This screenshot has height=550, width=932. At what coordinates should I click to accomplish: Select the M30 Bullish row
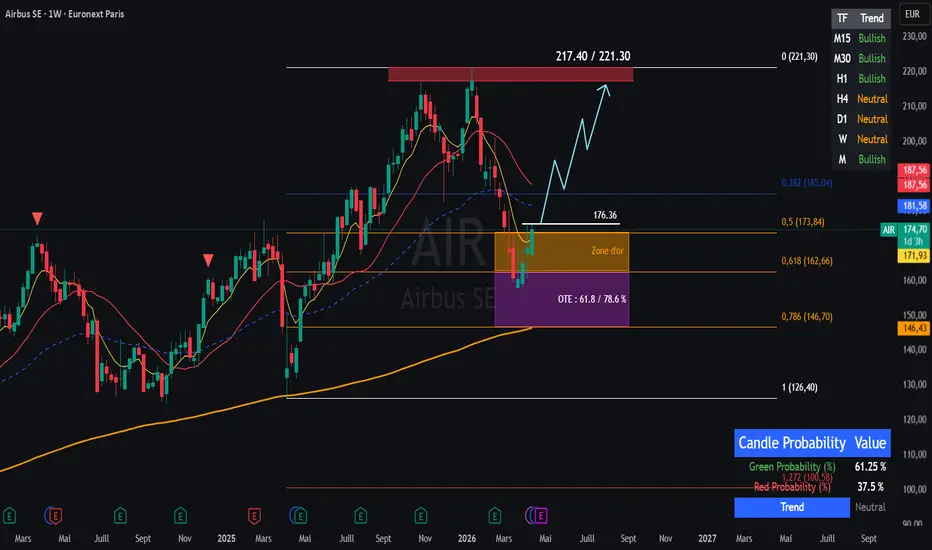pyautogui.click(x=860, y=58)
